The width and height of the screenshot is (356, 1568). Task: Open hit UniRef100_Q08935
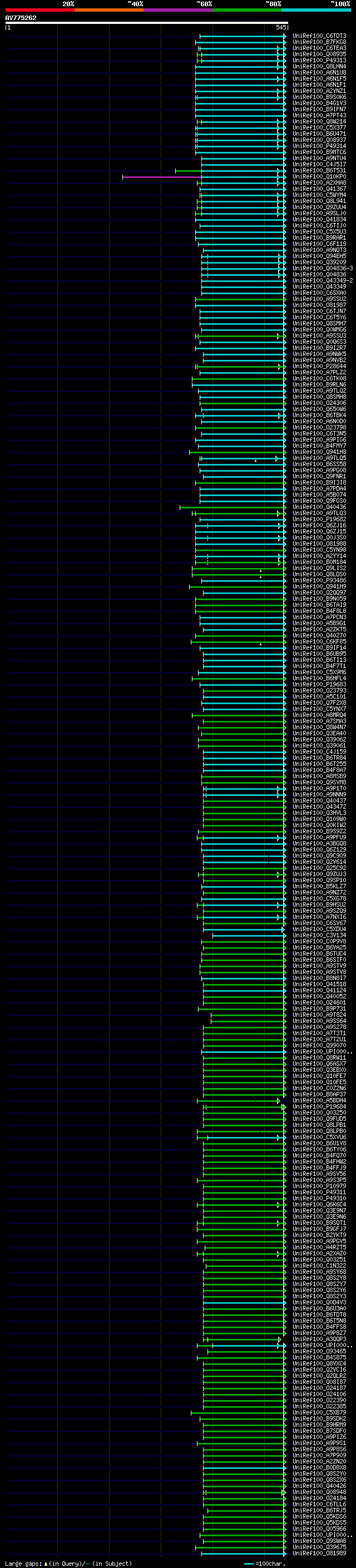[319, 54]
